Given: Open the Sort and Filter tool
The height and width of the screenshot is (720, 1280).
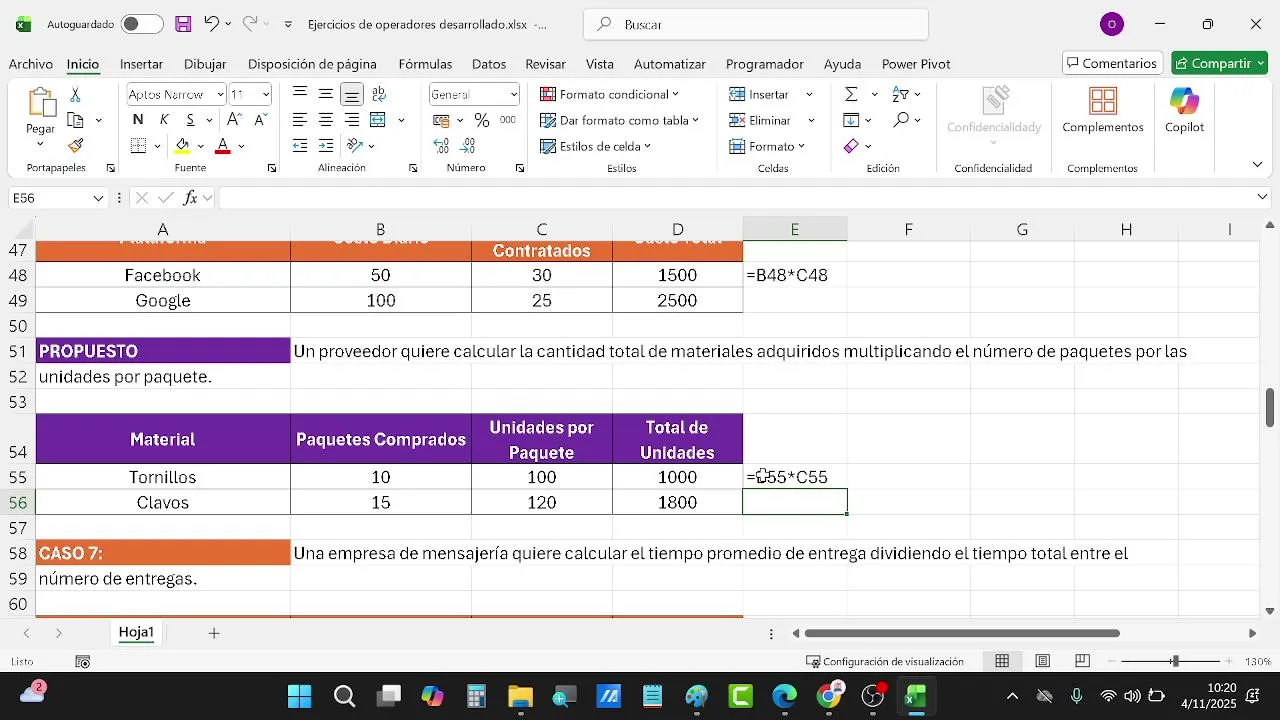Looking at the screenshot, I should 901,94.
